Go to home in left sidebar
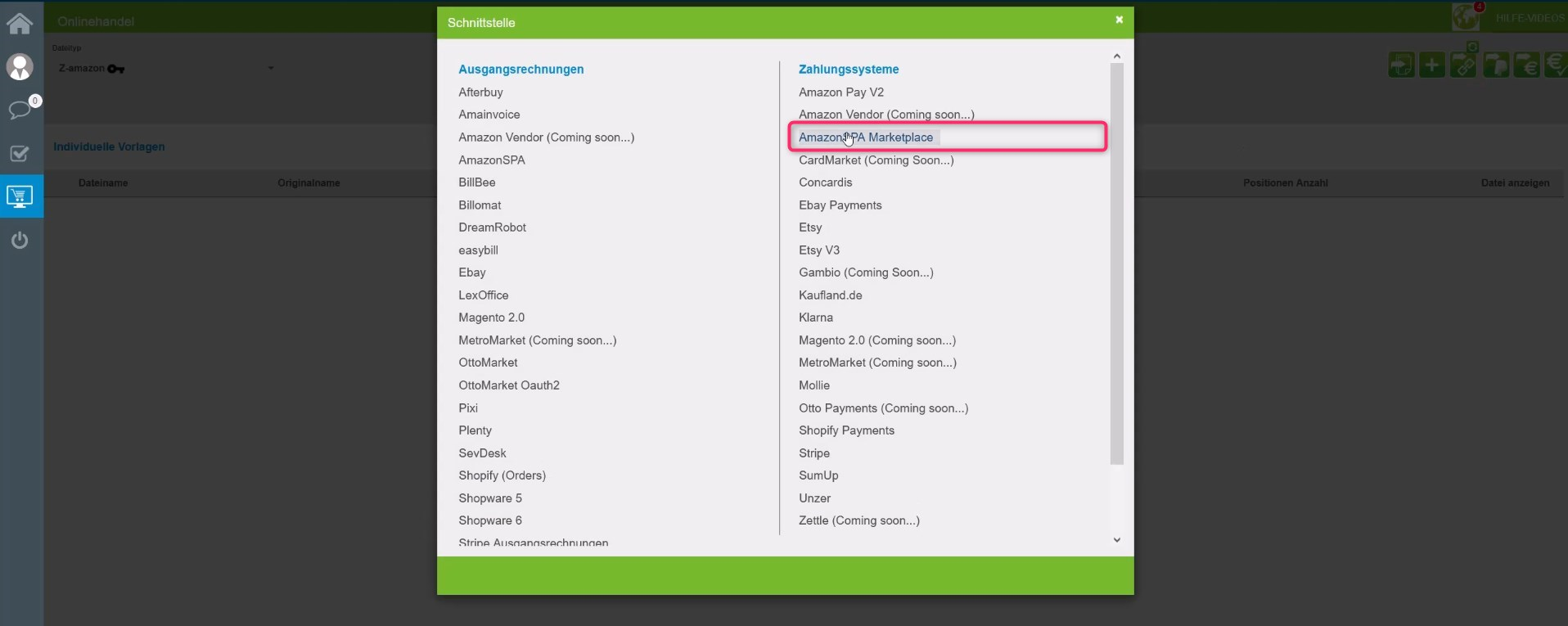This screenshot has height=626, width=1568. 20,22
